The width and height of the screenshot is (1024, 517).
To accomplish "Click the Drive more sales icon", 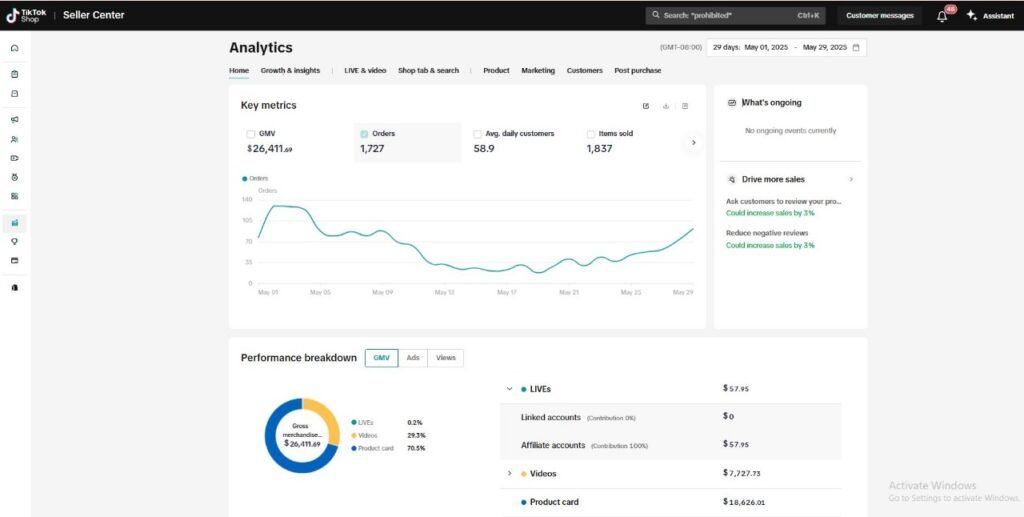I will click(732, 180).
